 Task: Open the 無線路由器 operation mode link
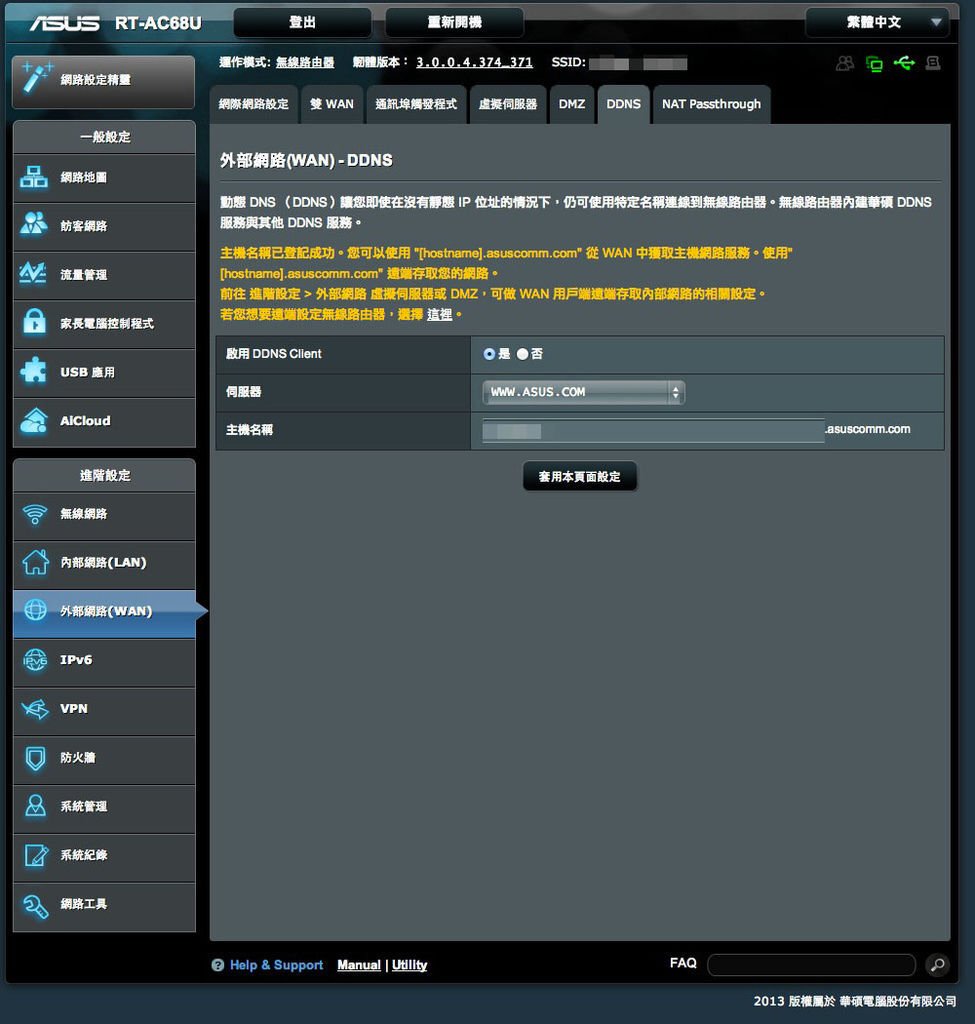(305, 63)
